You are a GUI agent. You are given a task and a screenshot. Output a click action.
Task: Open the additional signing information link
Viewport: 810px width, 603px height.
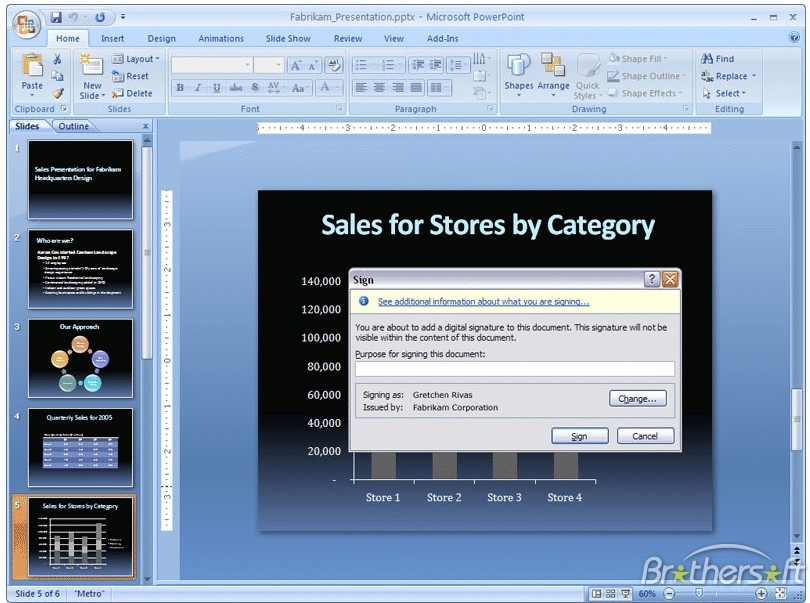pos(484,302)
